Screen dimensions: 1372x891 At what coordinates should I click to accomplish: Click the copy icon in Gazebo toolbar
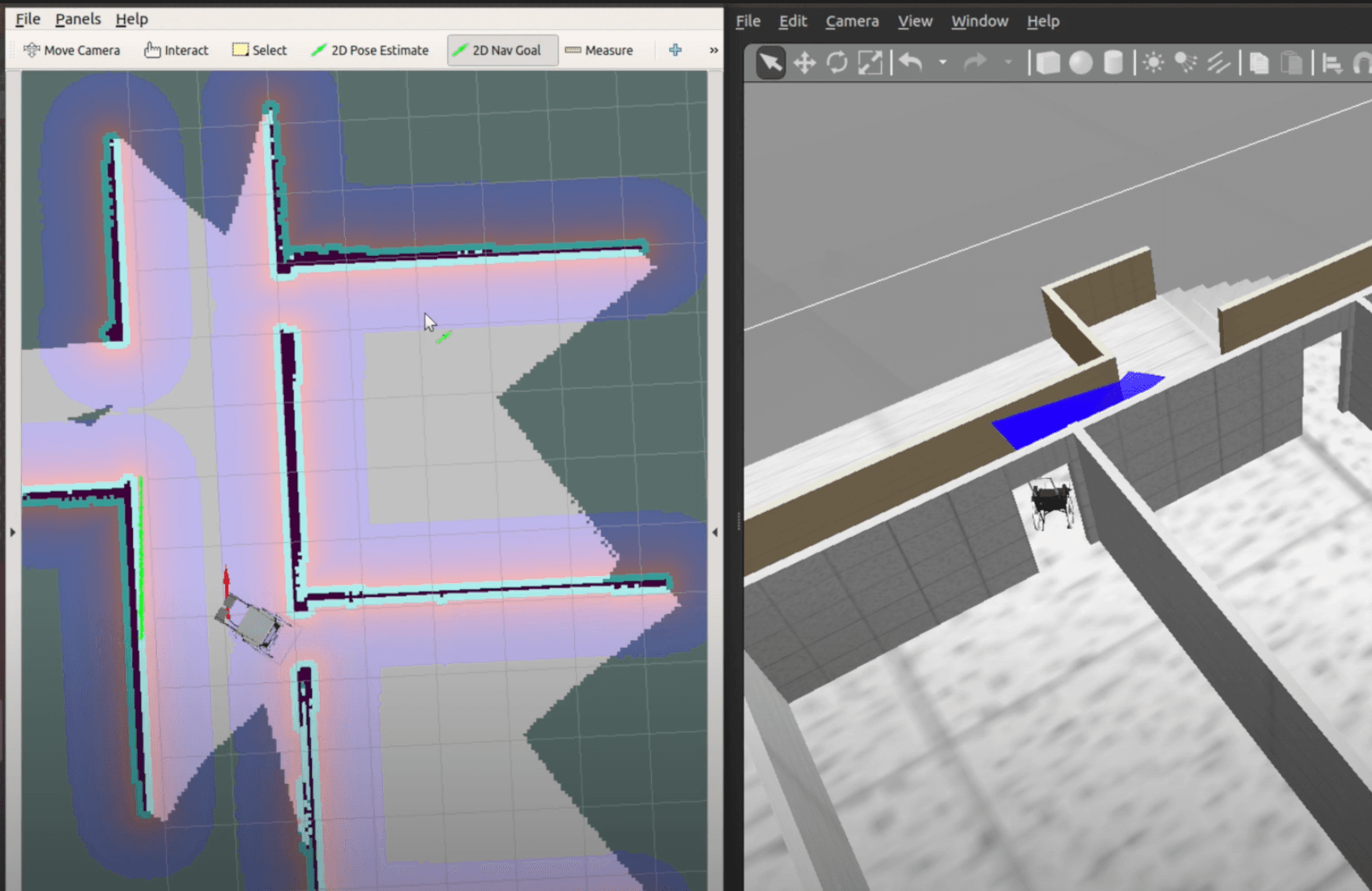1259,62
